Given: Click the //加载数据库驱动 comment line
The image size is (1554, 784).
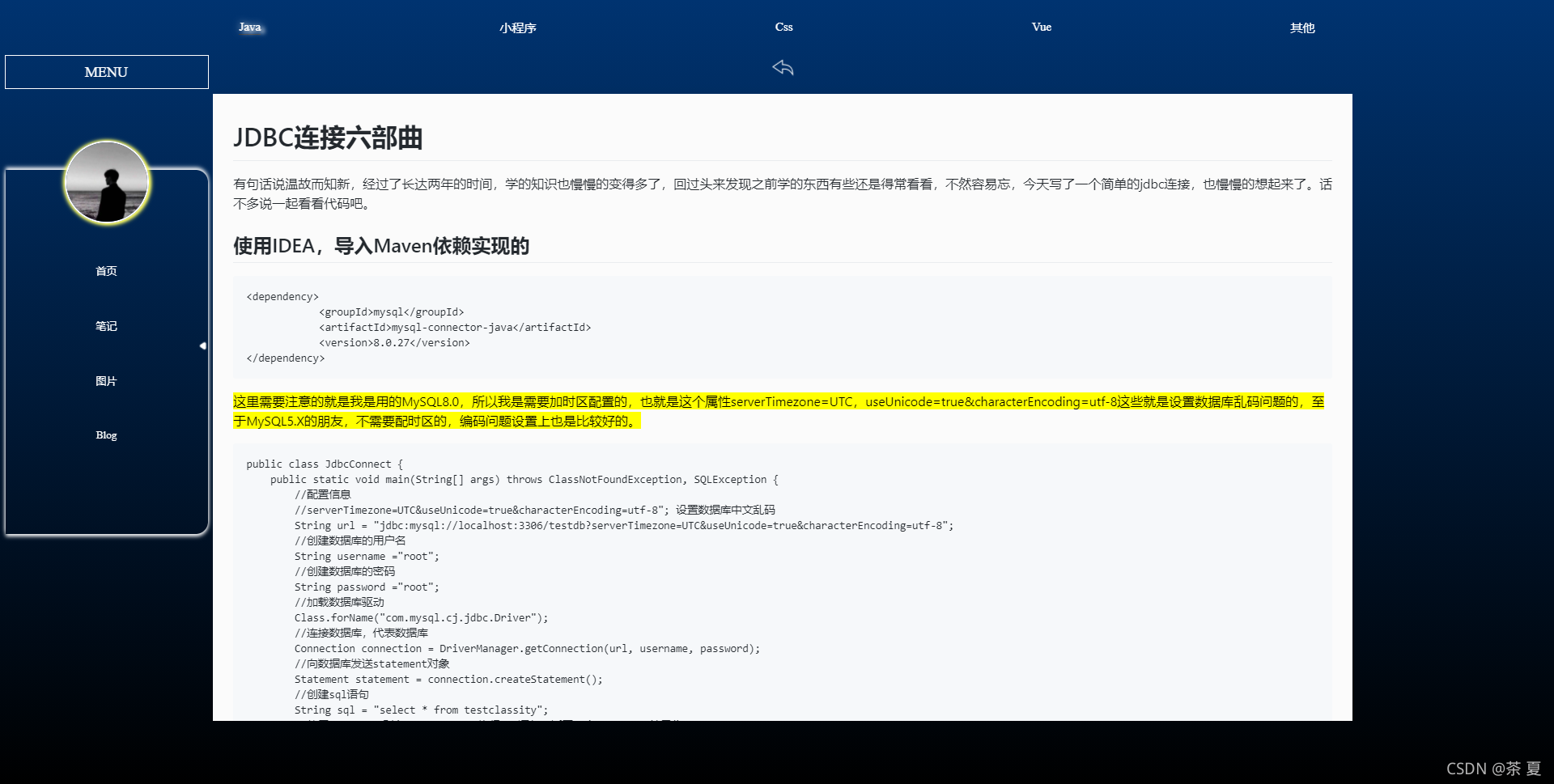Looking at the screenshot, I should [339, 603].
